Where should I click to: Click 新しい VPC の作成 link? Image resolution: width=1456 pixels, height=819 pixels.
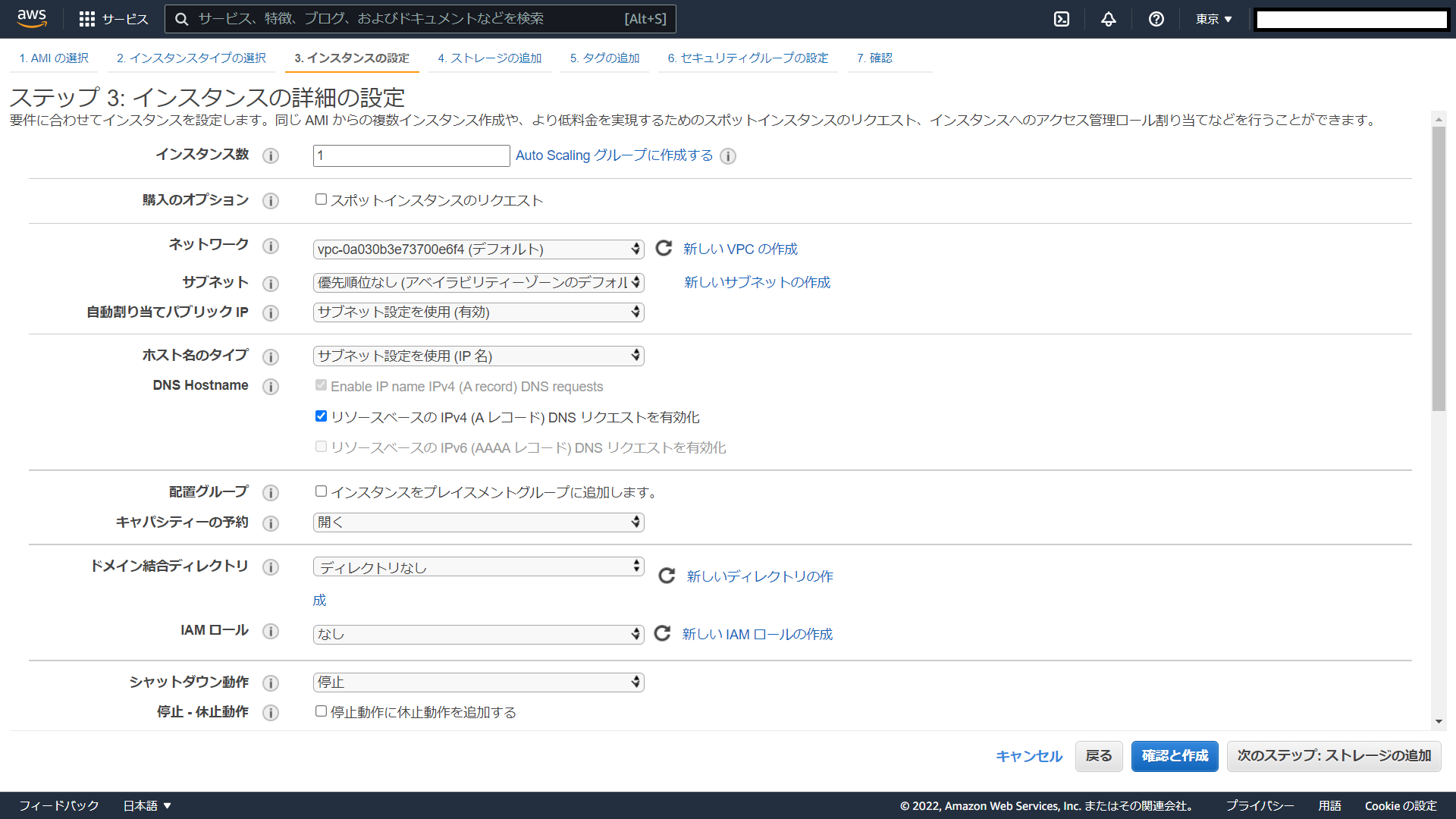740,249
